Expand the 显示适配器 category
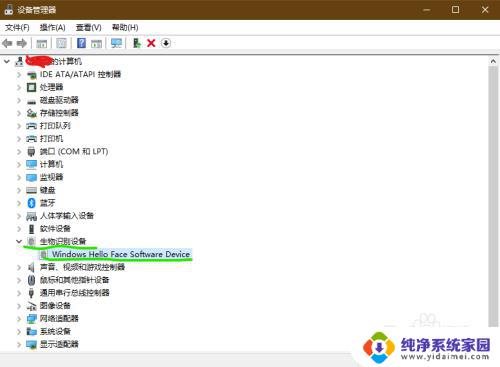Viewport: 500px width, 367px height. [19, 344]
